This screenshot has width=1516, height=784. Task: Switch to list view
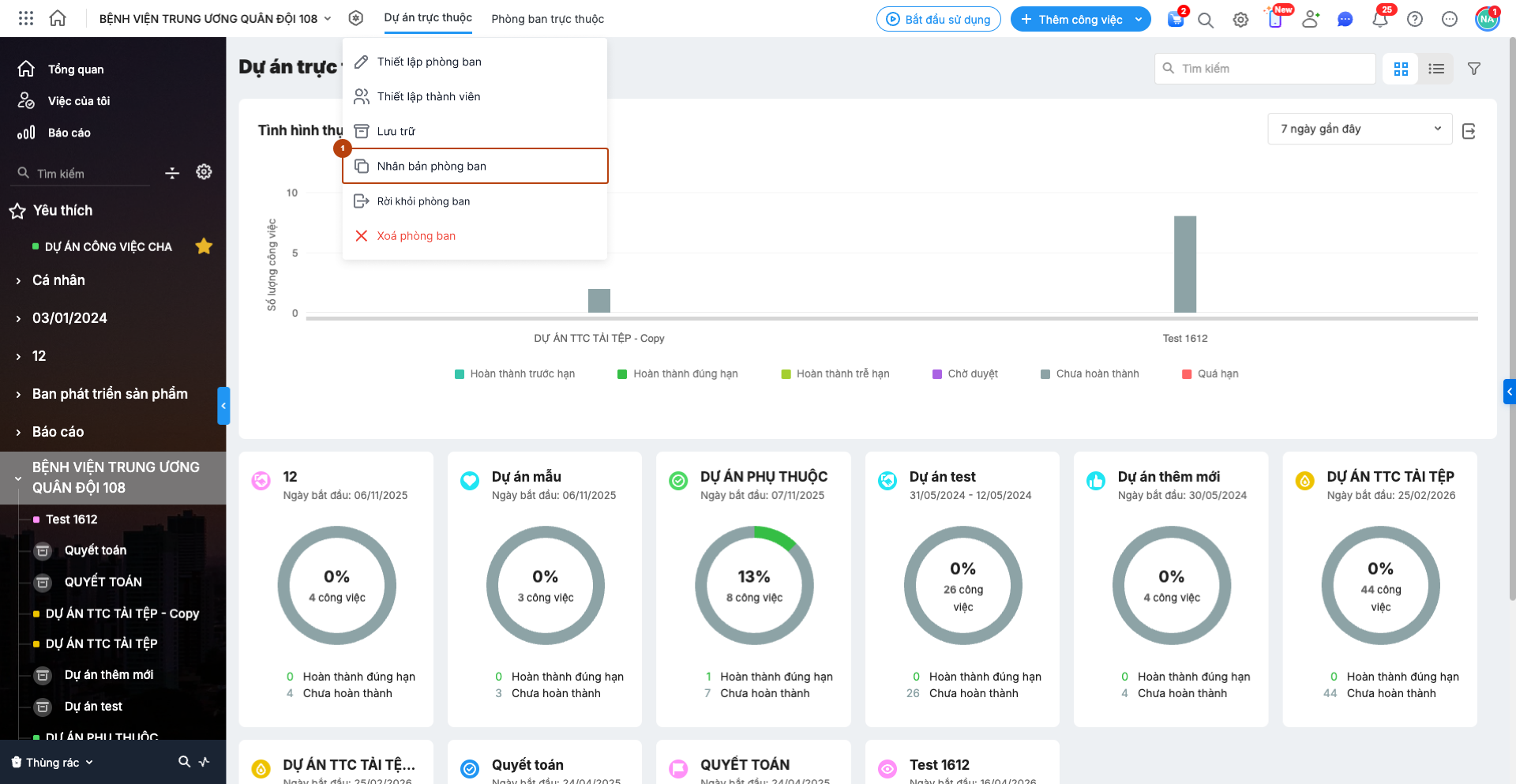[x=1436, y=69]
